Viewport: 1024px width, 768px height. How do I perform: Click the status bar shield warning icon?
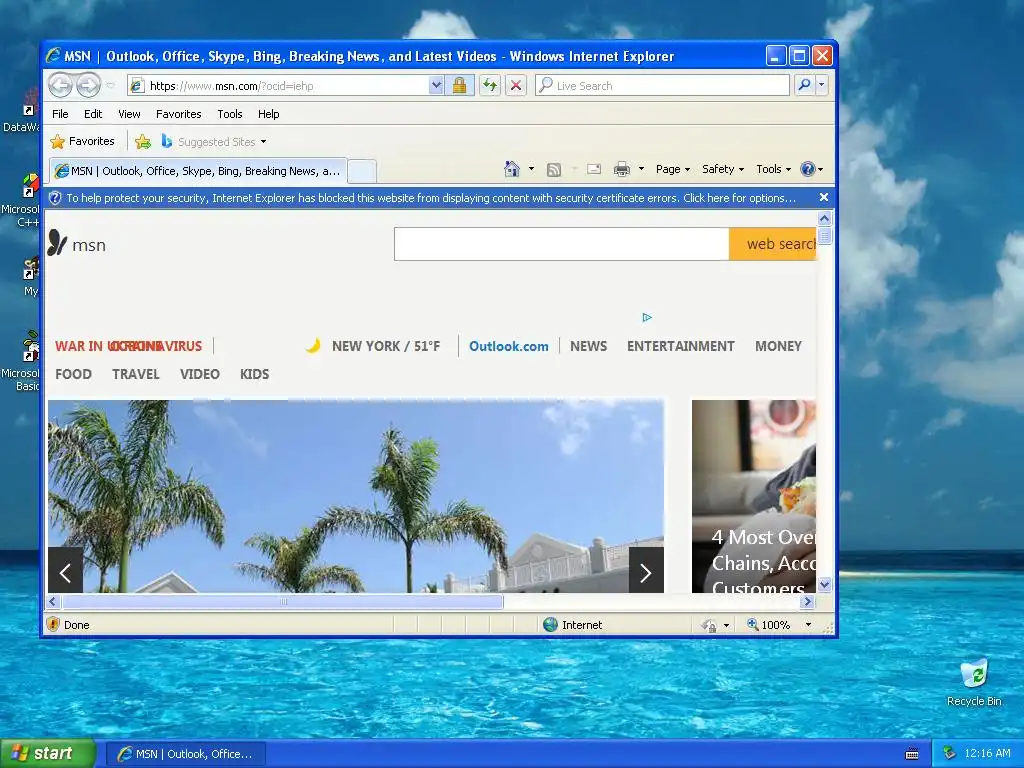(54, 624)
